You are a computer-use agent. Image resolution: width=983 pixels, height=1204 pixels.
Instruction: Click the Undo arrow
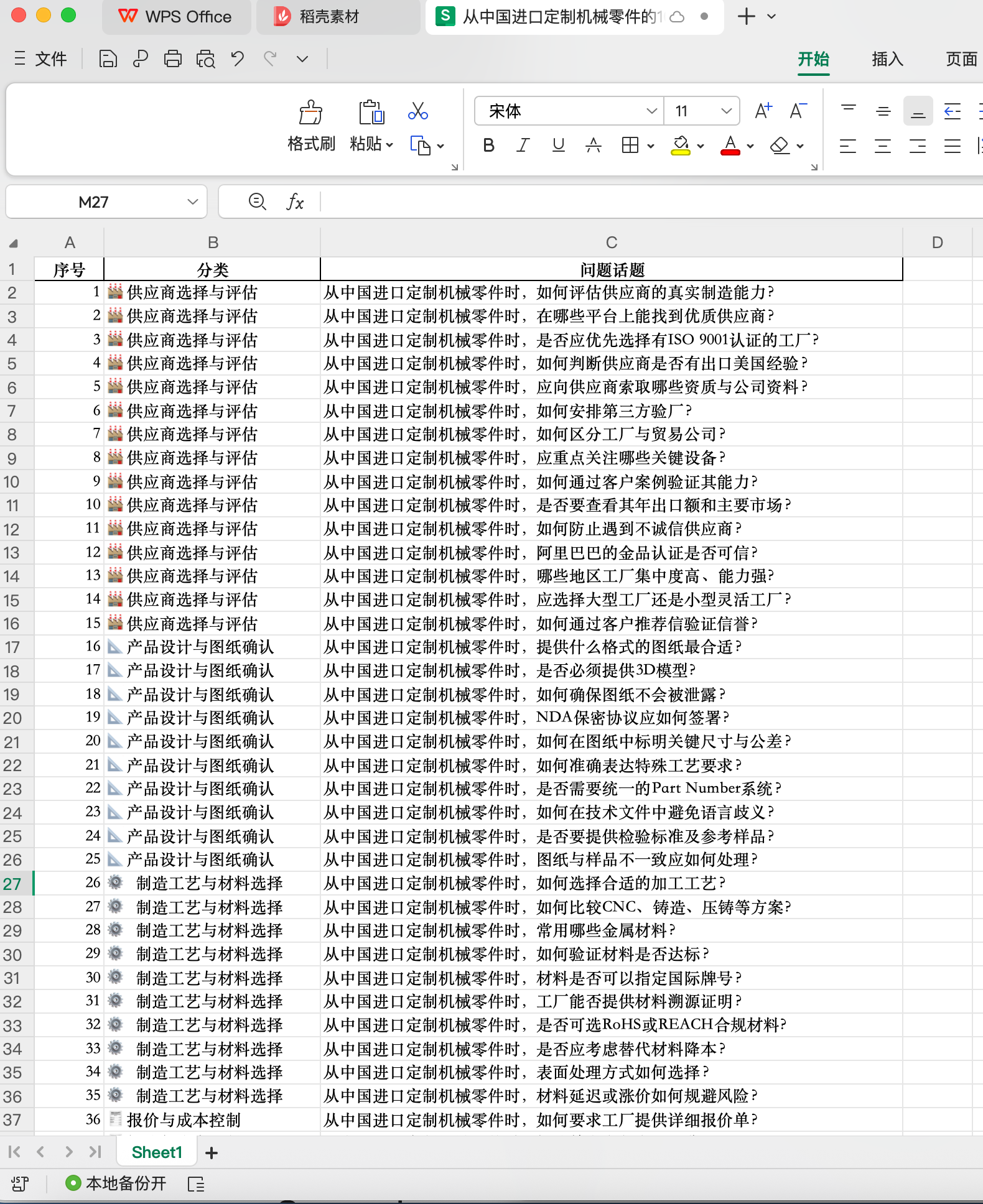237,59
